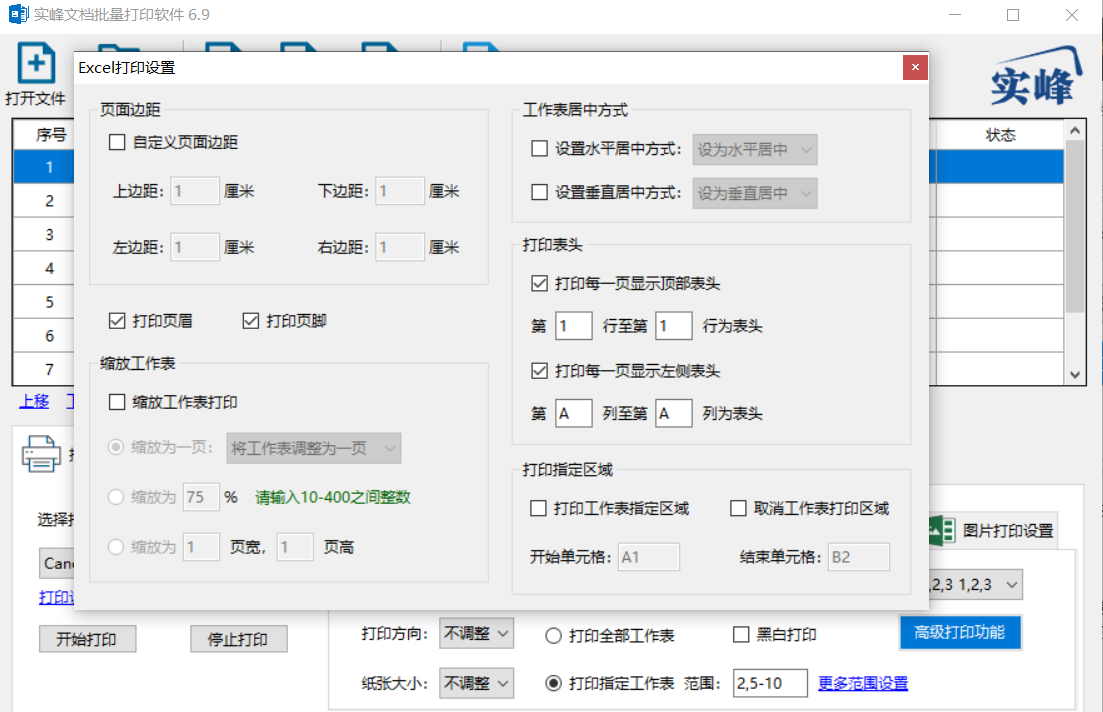Enable 设置水平居中方式 checkbox
Image resolution: width=1103 pixels, height=712 pixels.
pos(540,149)
